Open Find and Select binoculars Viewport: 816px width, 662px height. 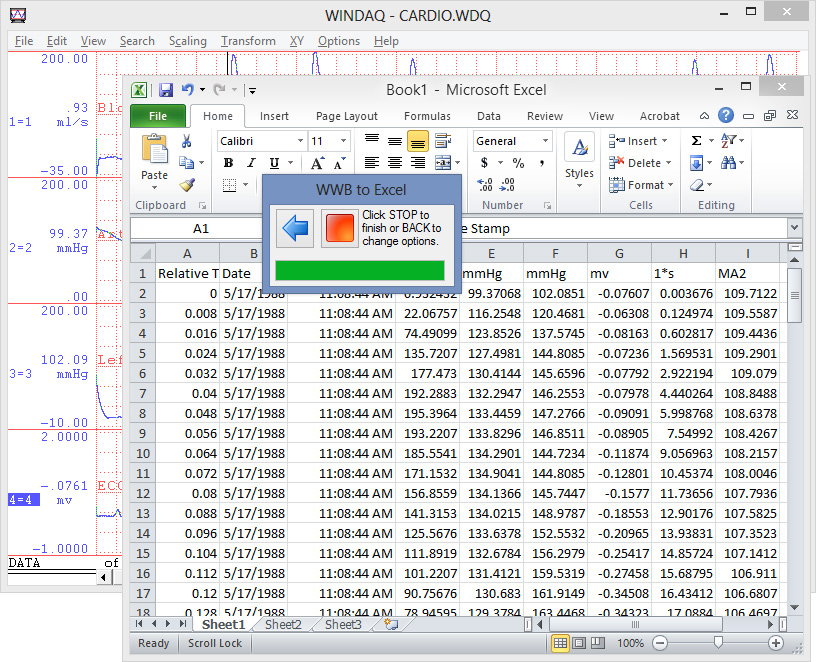tap(728, 163)
